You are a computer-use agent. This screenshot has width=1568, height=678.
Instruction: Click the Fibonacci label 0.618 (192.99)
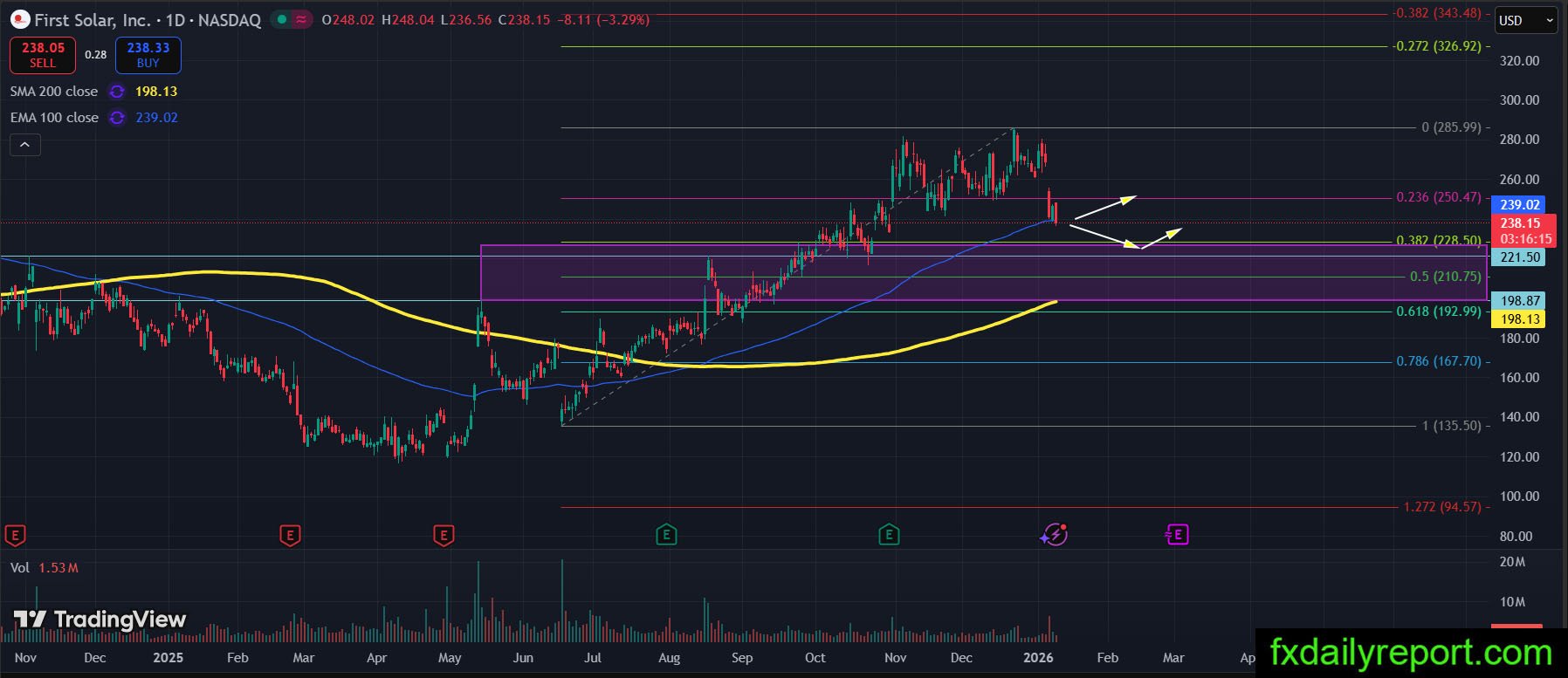coord(1439,312)
